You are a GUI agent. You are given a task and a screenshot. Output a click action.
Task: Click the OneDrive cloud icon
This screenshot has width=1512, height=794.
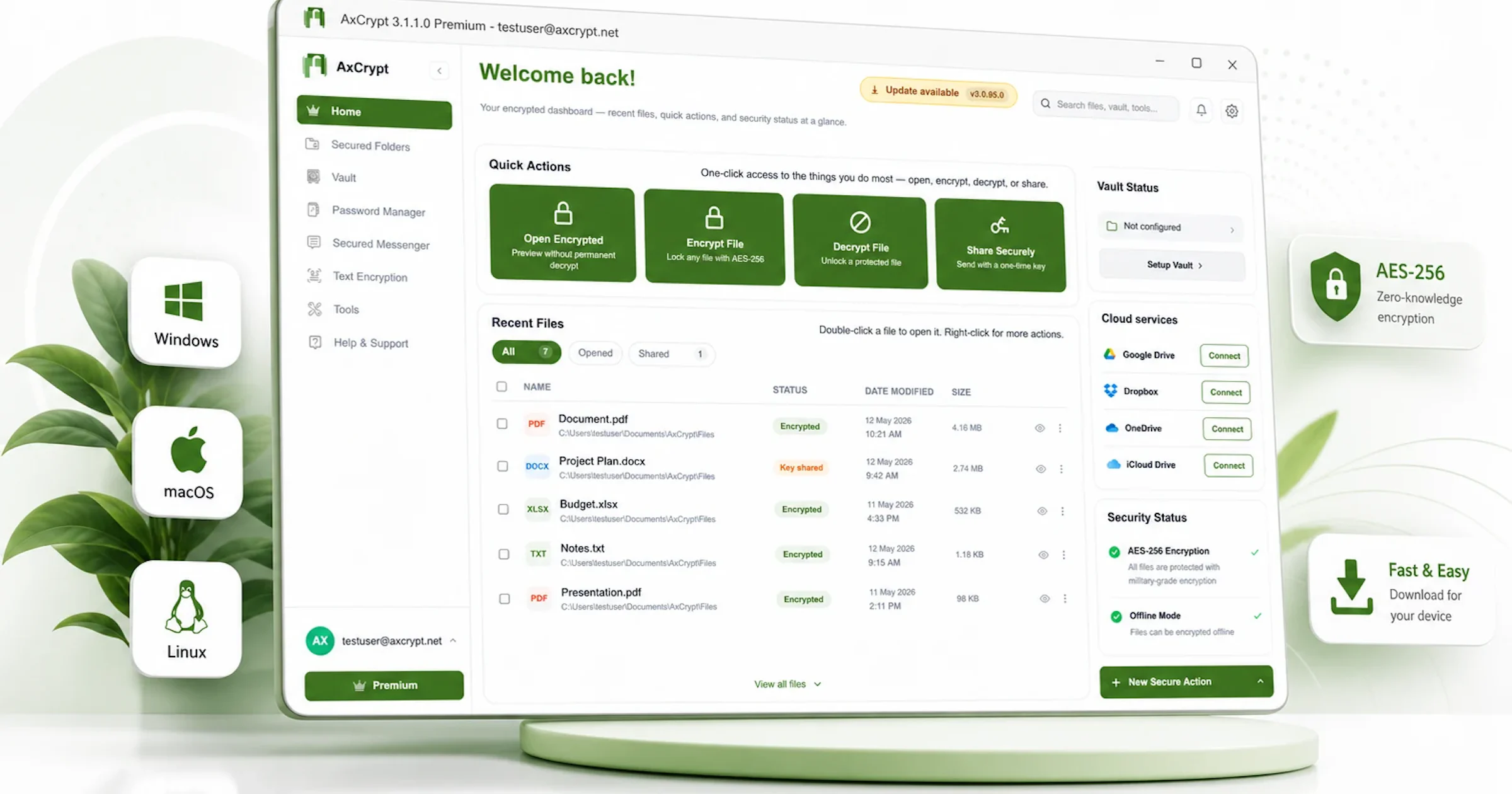point(1112,428)
